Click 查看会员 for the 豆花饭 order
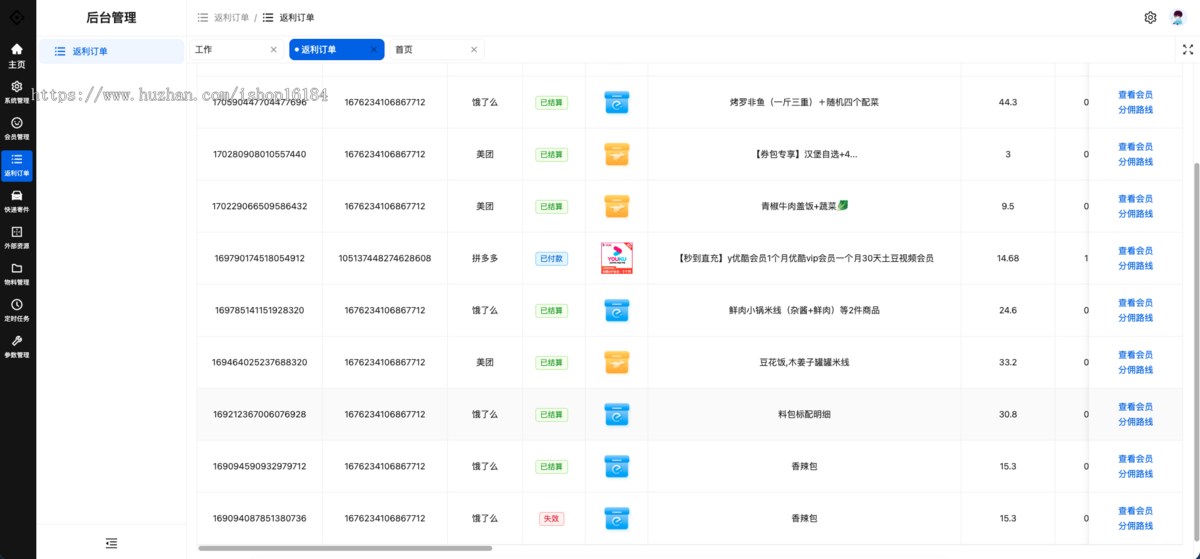Viewport: 1200px width, 559px height. coord(1135,355)
